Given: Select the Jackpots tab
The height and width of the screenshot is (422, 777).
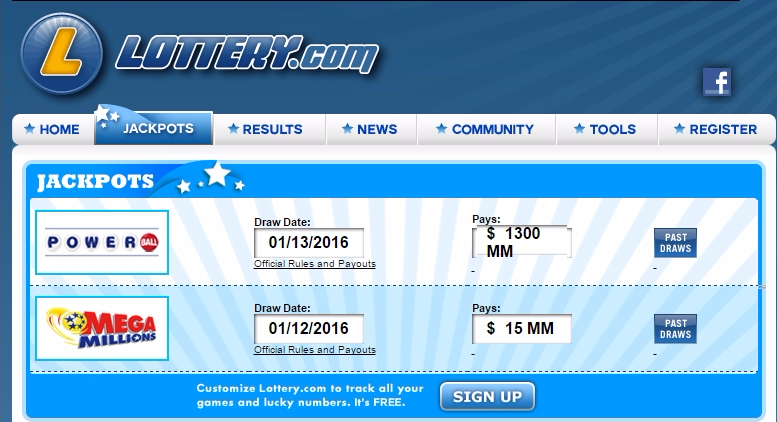Looking at the screenshot, I should click(x=154, y=129).
